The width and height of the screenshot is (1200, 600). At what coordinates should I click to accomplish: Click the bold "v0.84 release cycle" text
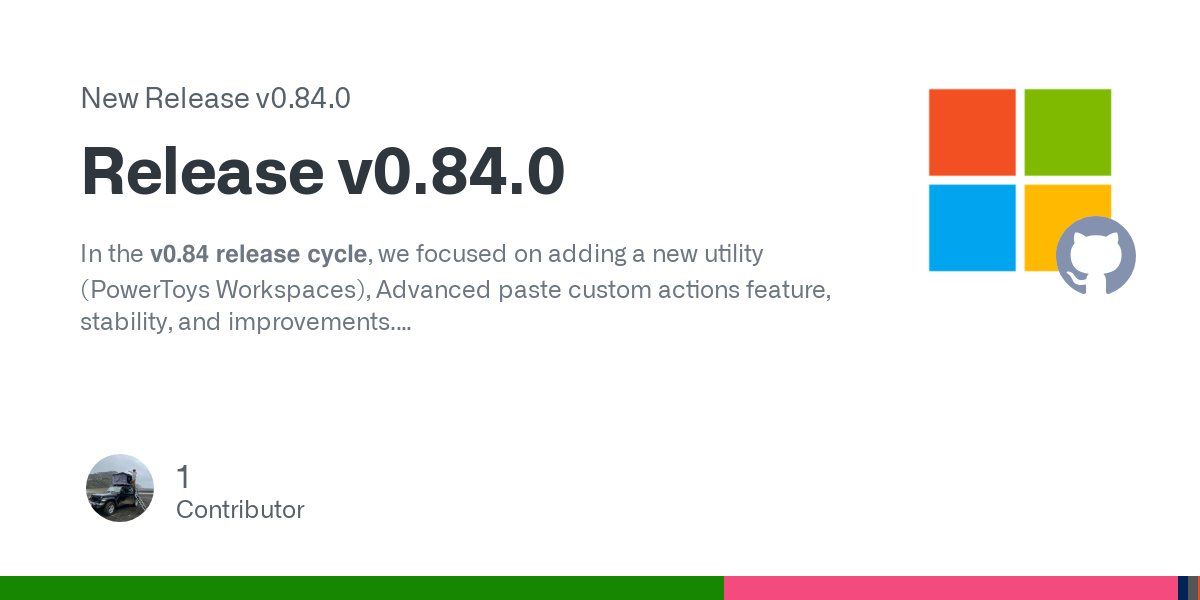tap(258, 254)
